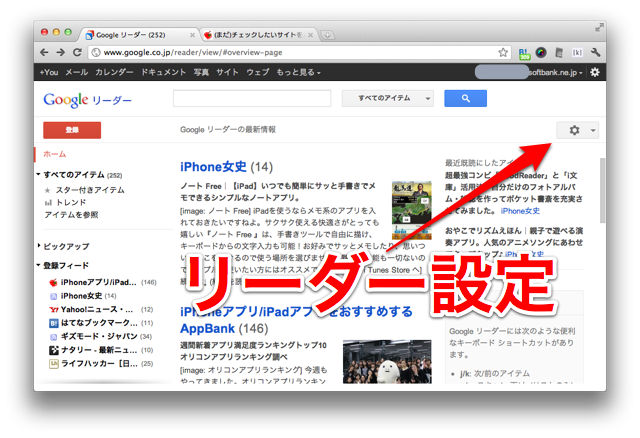The height and width of the screenshot is (438, 640).
Task: Toggle fullscreen with the top-right arrows icon
Action: click(x=599, y=27)
